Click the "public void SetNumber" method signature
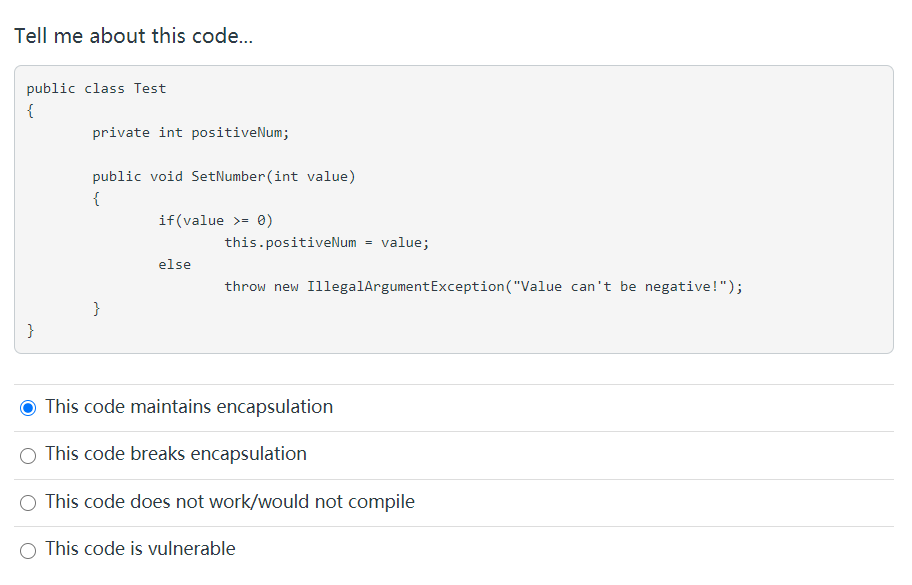 [223, 176]
